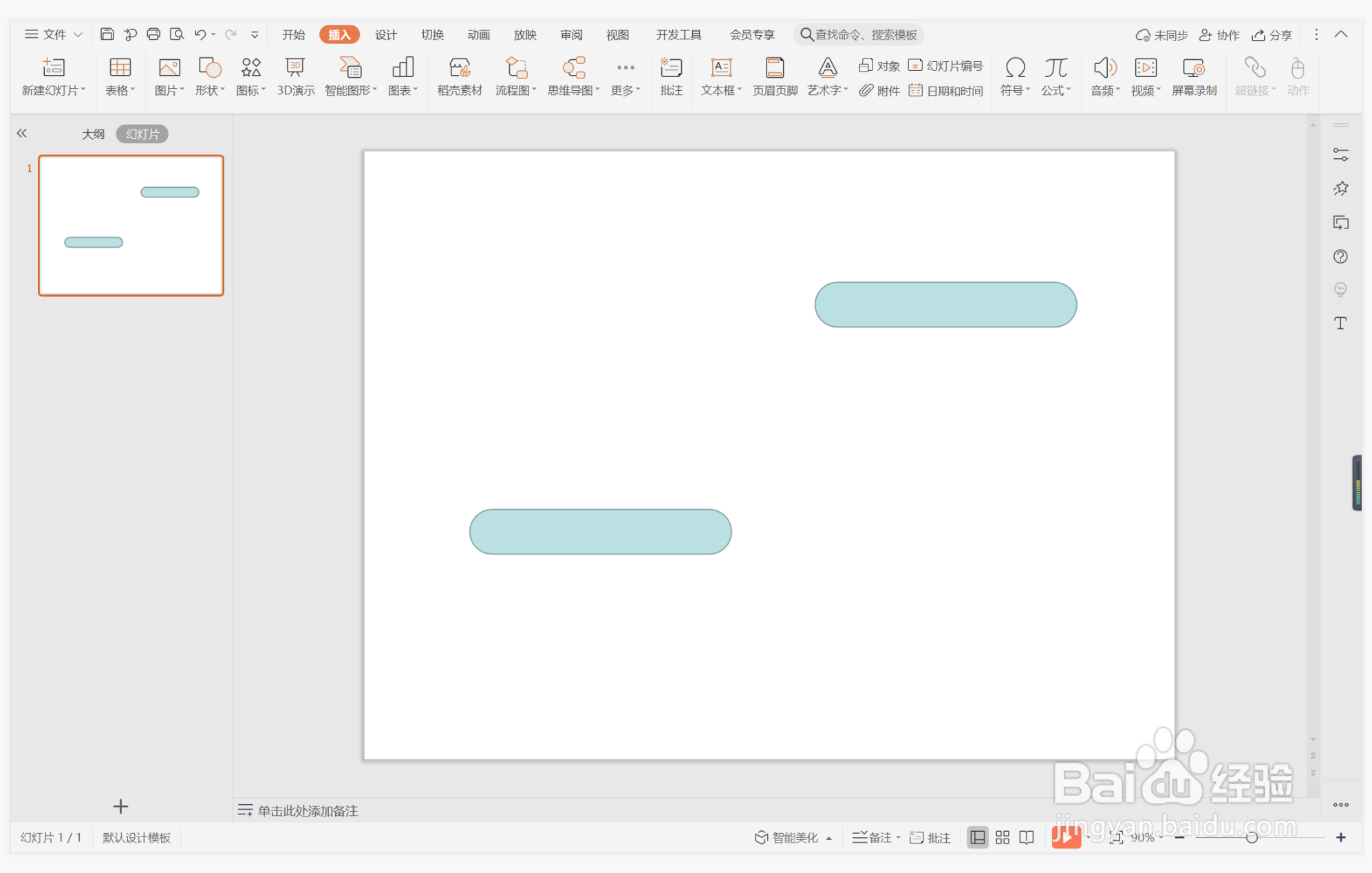Click the zoom slider handle

pyautogui.click(x=1252, y=837)
